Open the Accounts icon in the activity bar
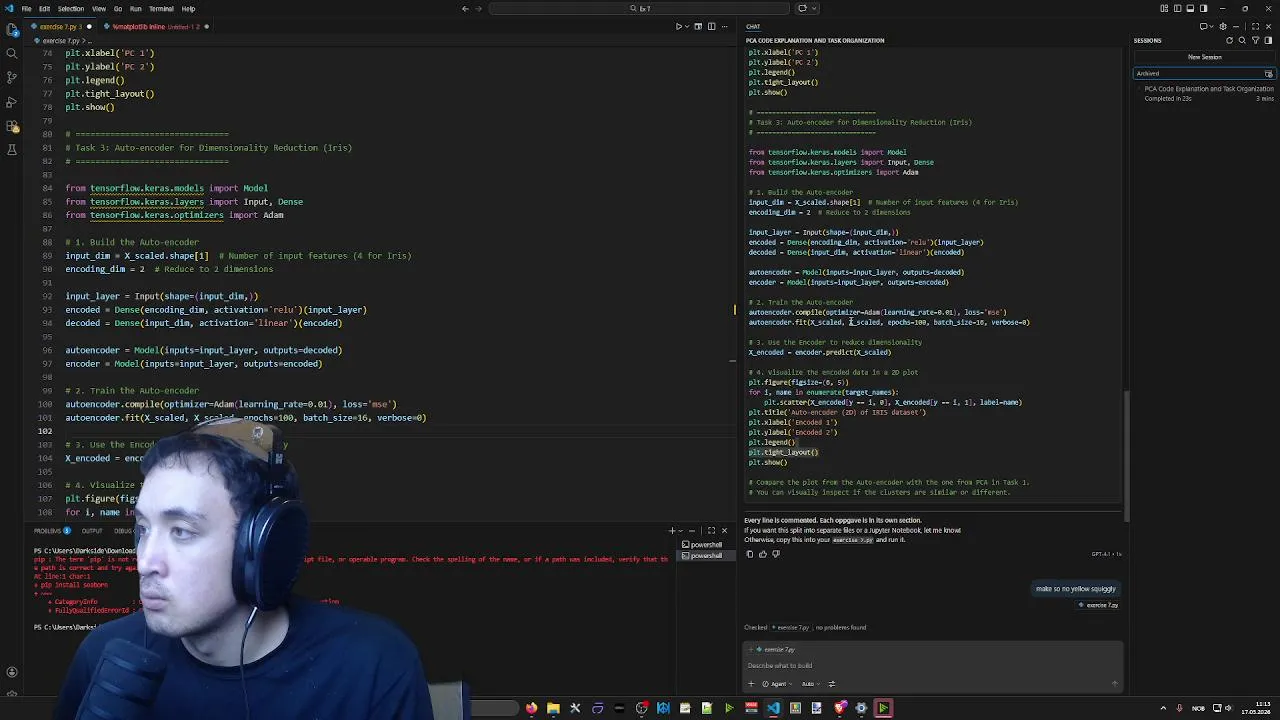 [x=11, y=672]
